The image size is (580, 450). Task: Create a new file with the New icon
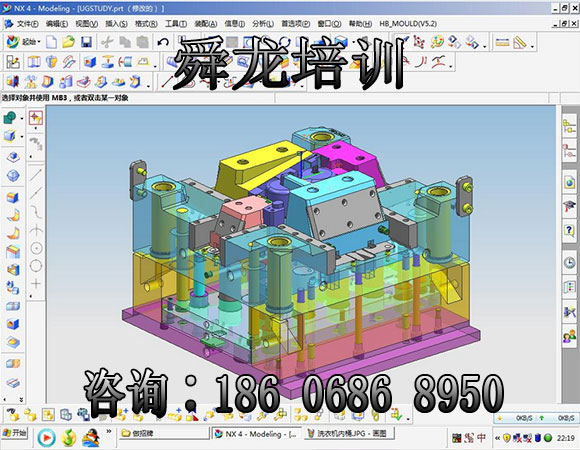pyautogui.click(x=51, y=42)
